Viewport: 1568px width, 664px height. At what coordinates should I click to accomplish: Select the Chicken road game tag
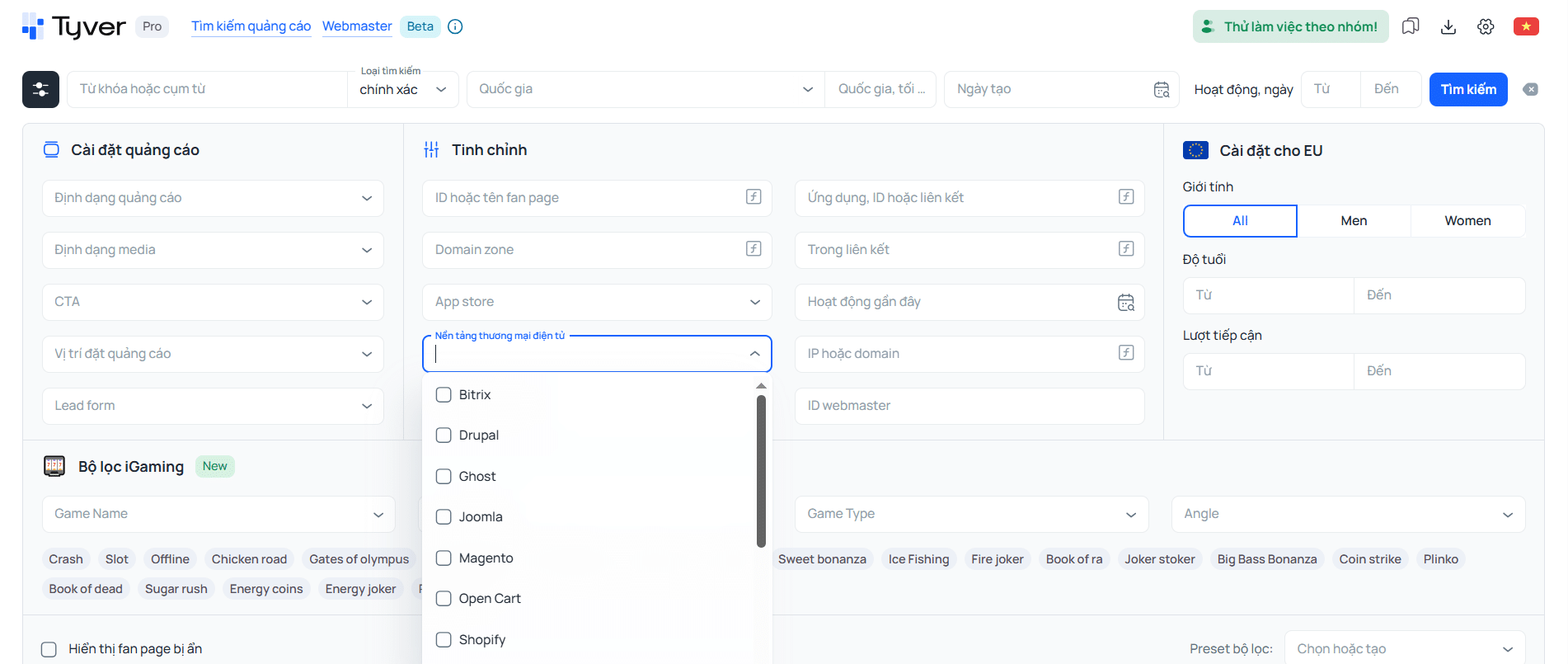249,559
